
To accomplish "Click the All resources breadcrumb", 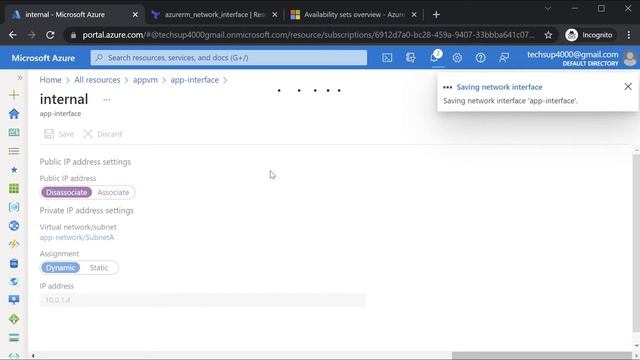I will 97,80.
